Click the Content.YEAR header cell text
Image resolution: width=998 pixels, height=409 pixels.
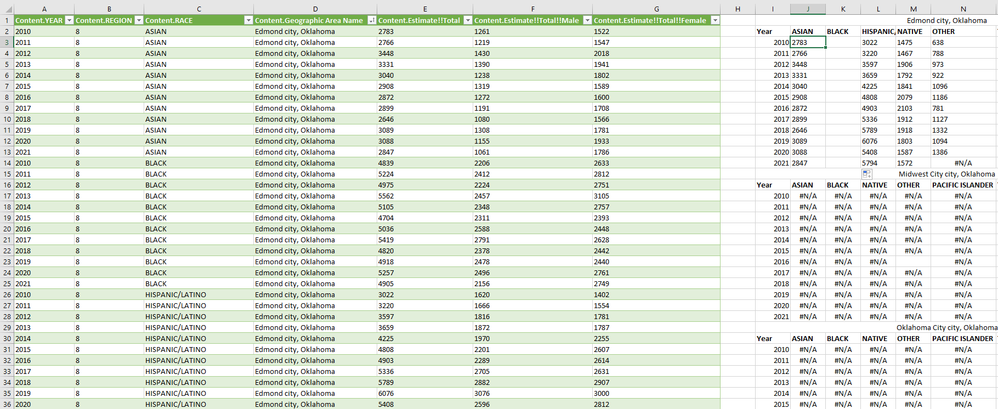click(38, 20)
